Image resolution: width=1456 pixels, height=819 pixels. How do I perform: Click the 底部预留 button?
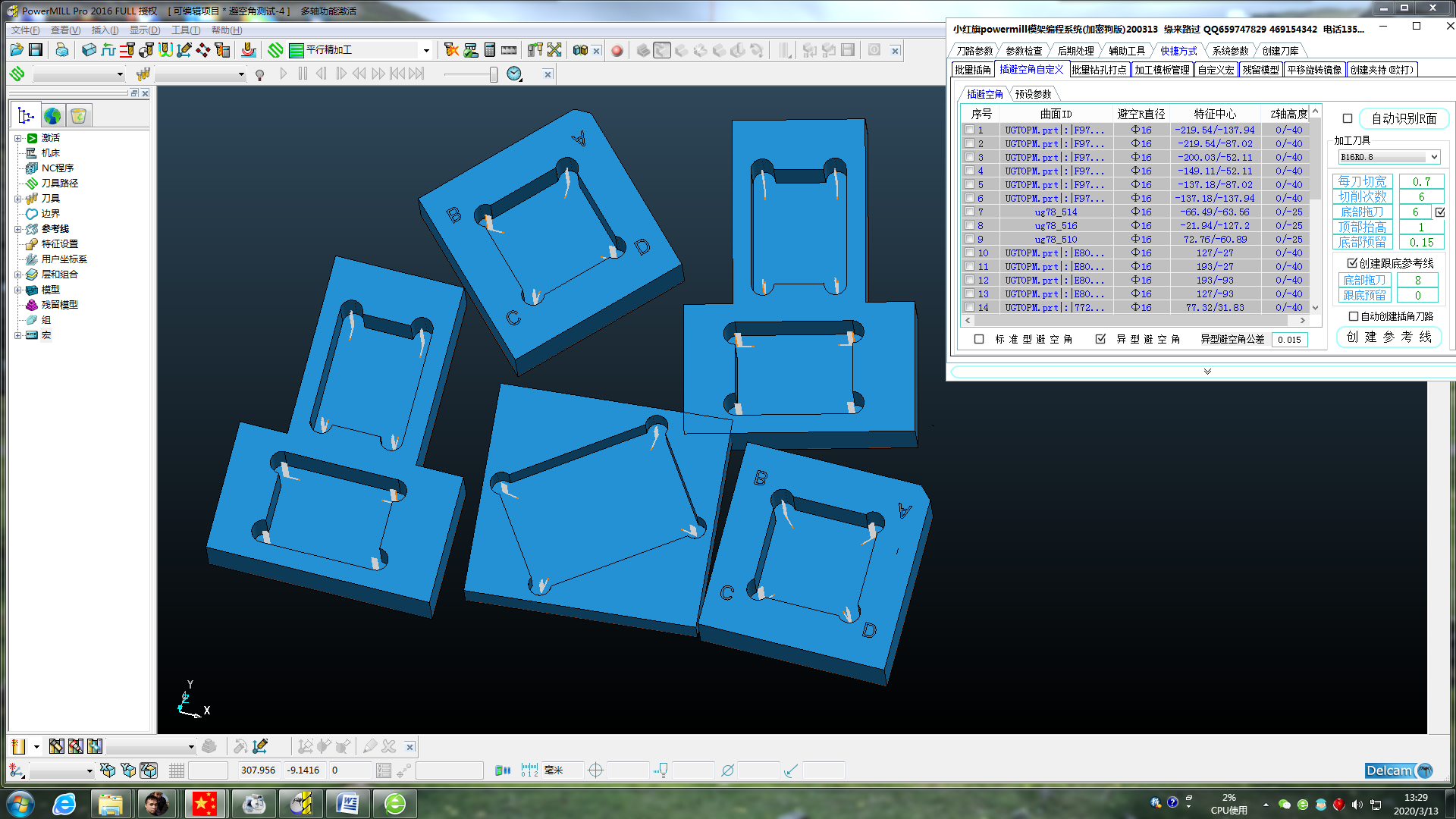click(1362, 243)
